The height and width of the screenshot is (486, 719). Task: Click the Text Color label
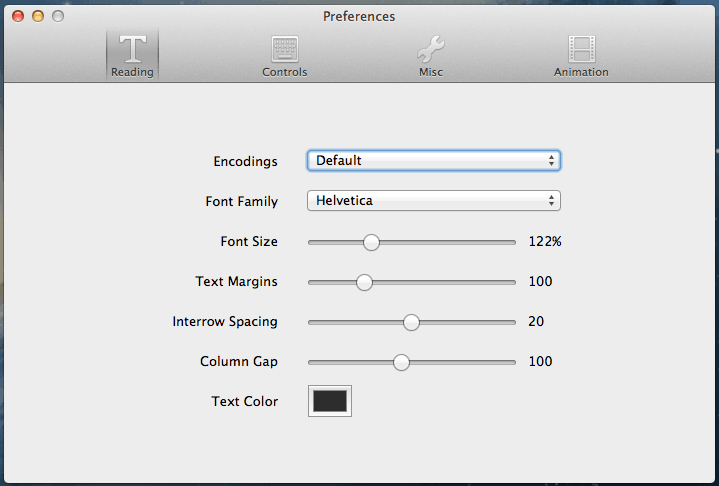244,402
